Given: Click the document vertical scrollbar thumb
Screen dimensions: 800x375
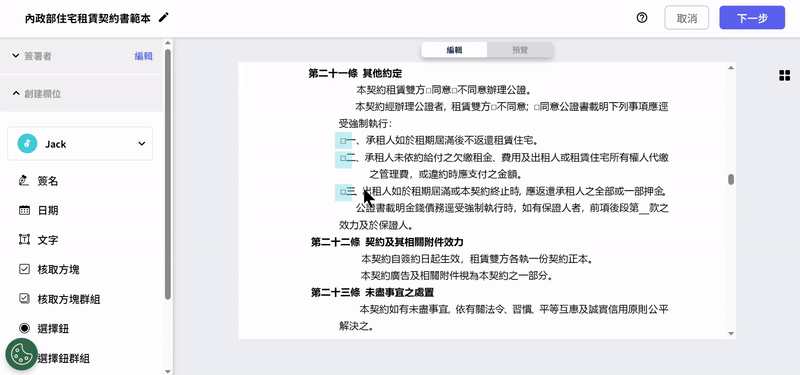Looking at the screenshot, I should click(731, 180).
